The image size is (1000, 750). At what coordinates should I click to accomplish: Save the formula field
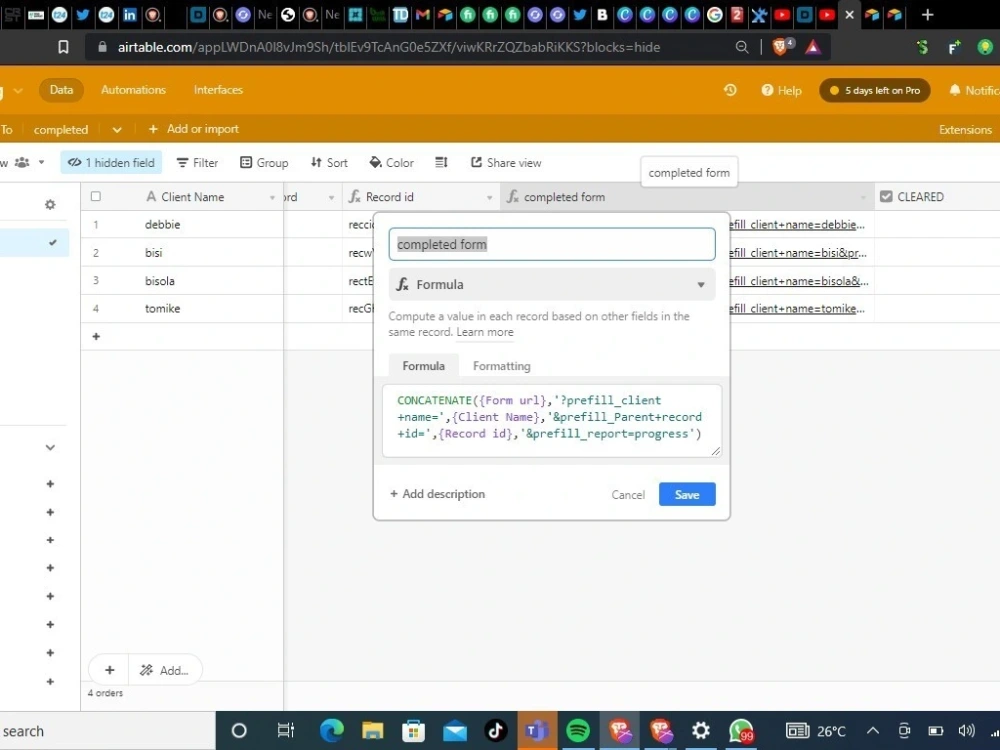coord(687,494)
